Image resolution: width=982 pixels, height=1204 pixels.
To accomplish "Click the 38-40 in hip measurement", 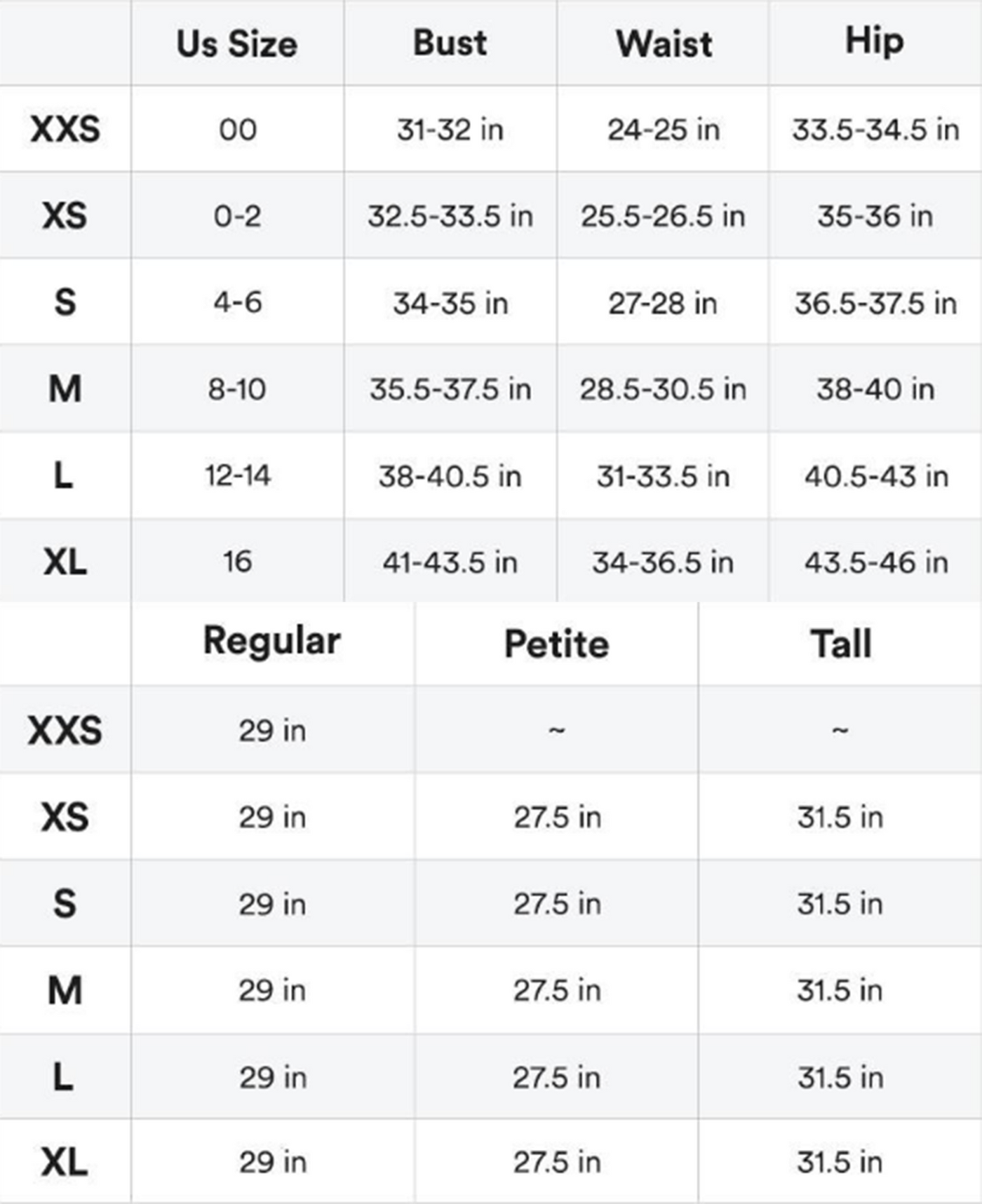I will click(x=875, y=389).
